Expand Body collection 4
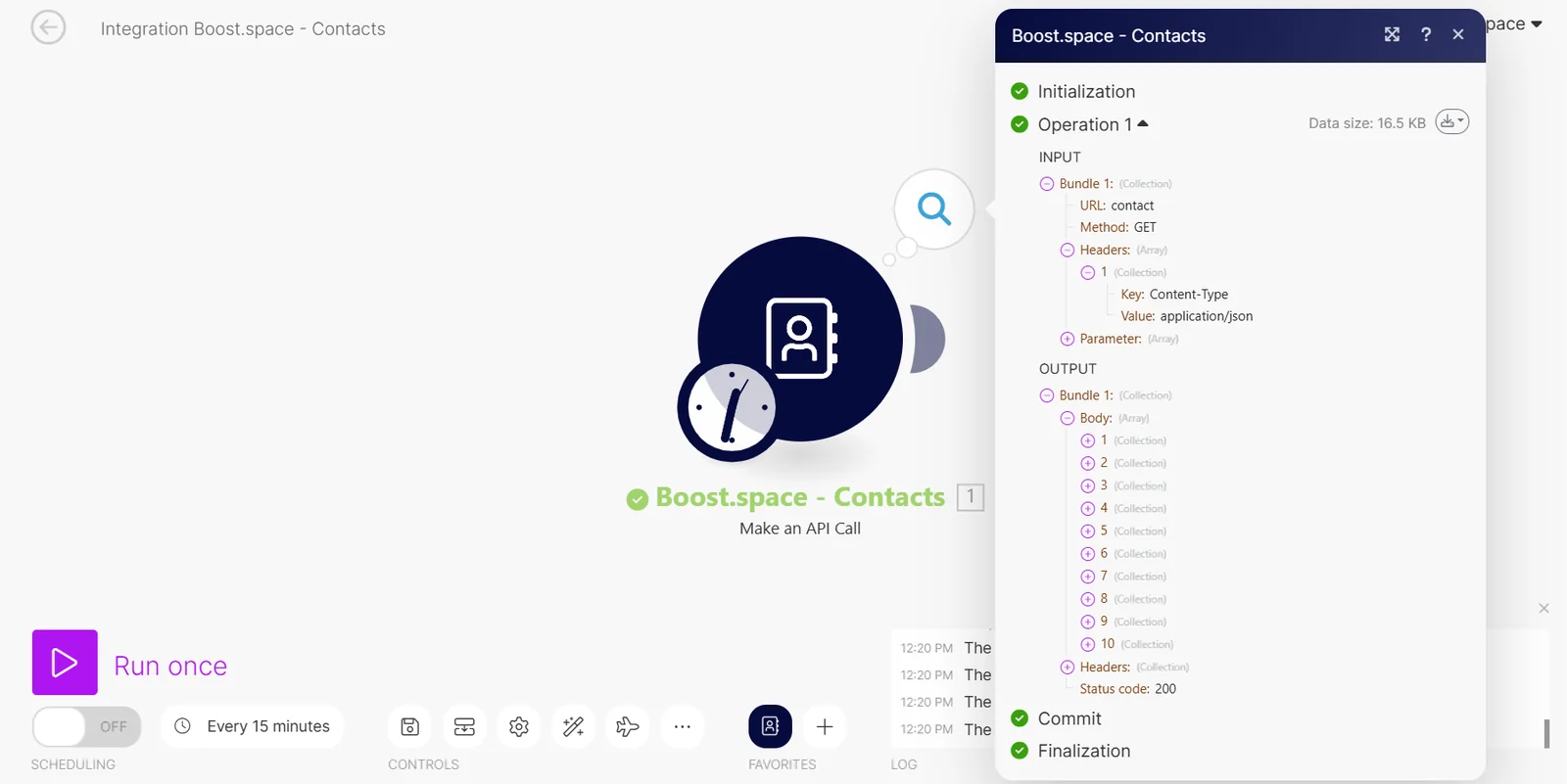This screenshot has width=1567, height=784. 1088,509
